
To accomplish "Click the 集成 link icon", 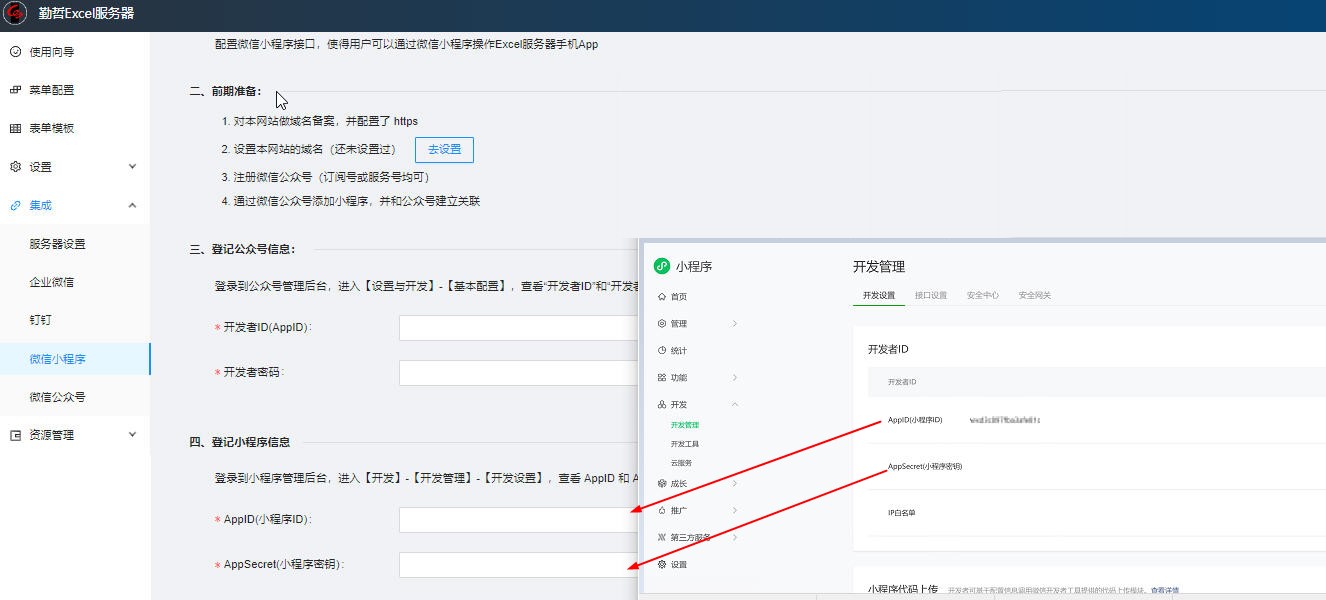I will (15, 205).
